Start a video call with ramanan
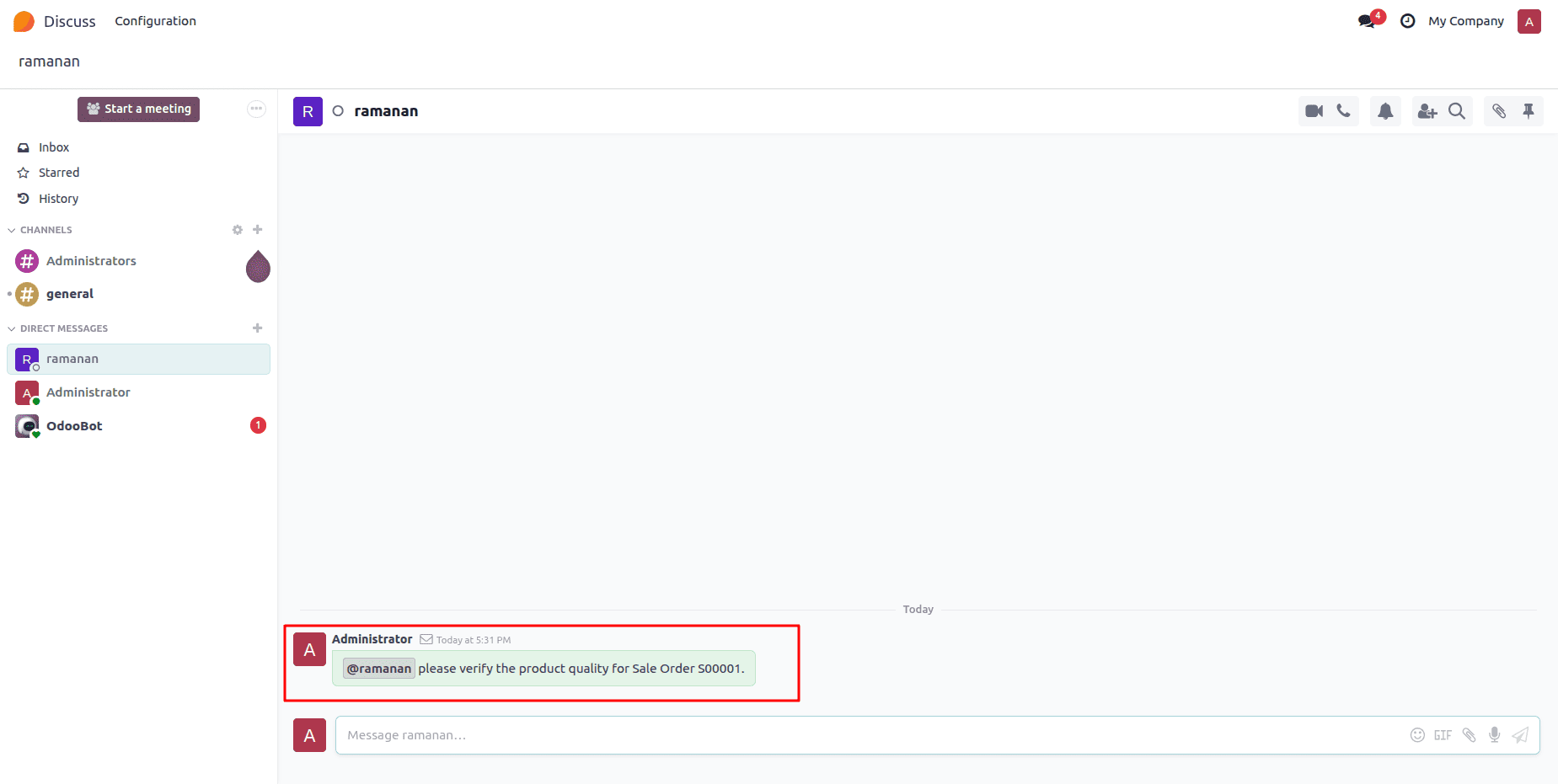Viewport: 1558px width, 784px height. point(1313,110)
